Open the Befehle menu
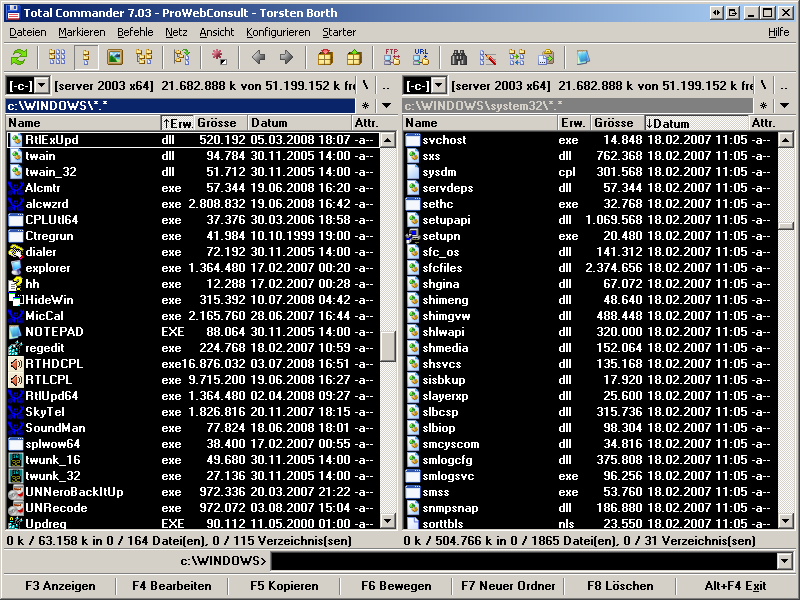 click(x=135, y=32)
